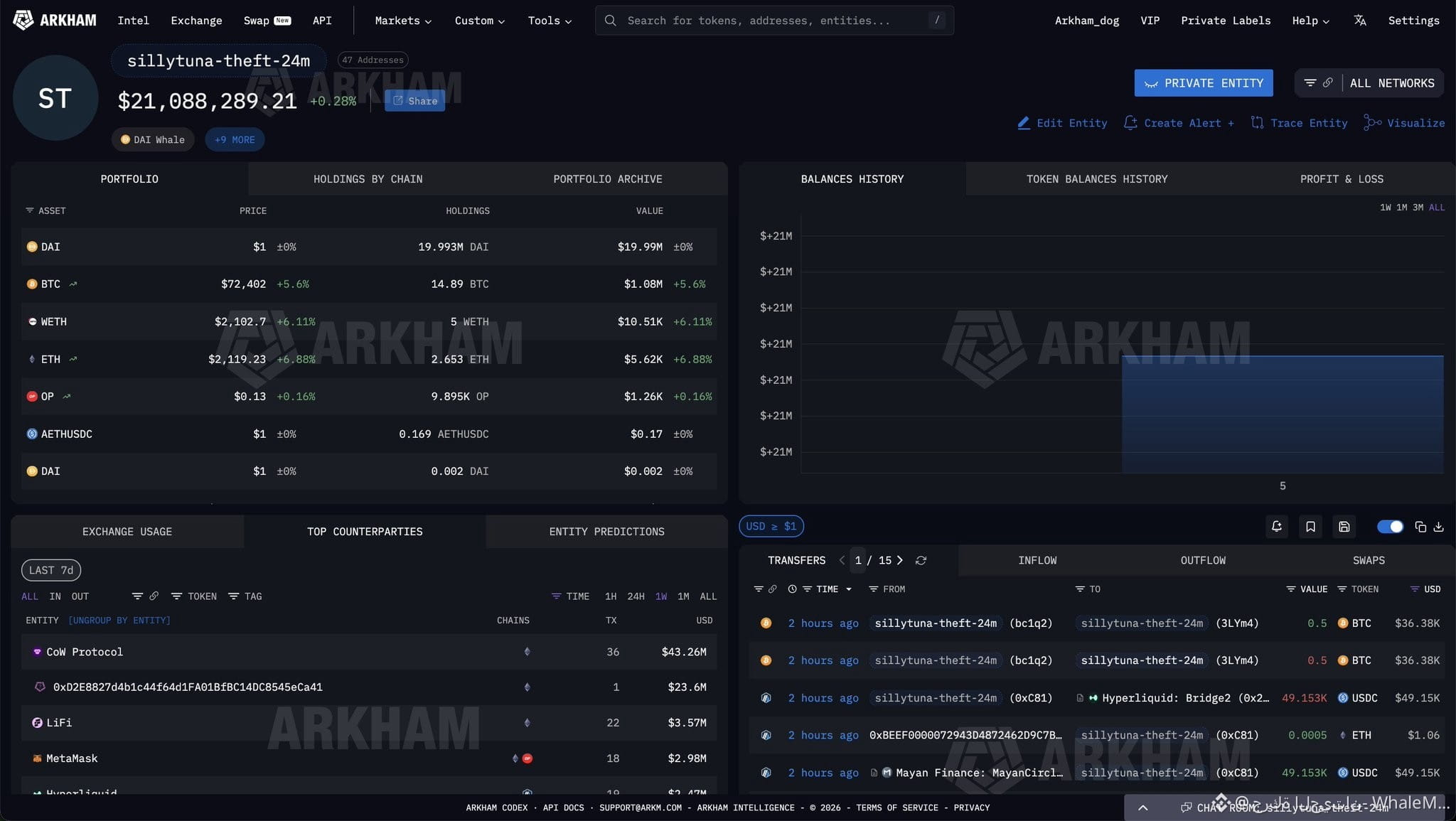The image size is (1456, 821).
Task: Click the refresh icon beside transfers pagination
Action: pos(921,561)
